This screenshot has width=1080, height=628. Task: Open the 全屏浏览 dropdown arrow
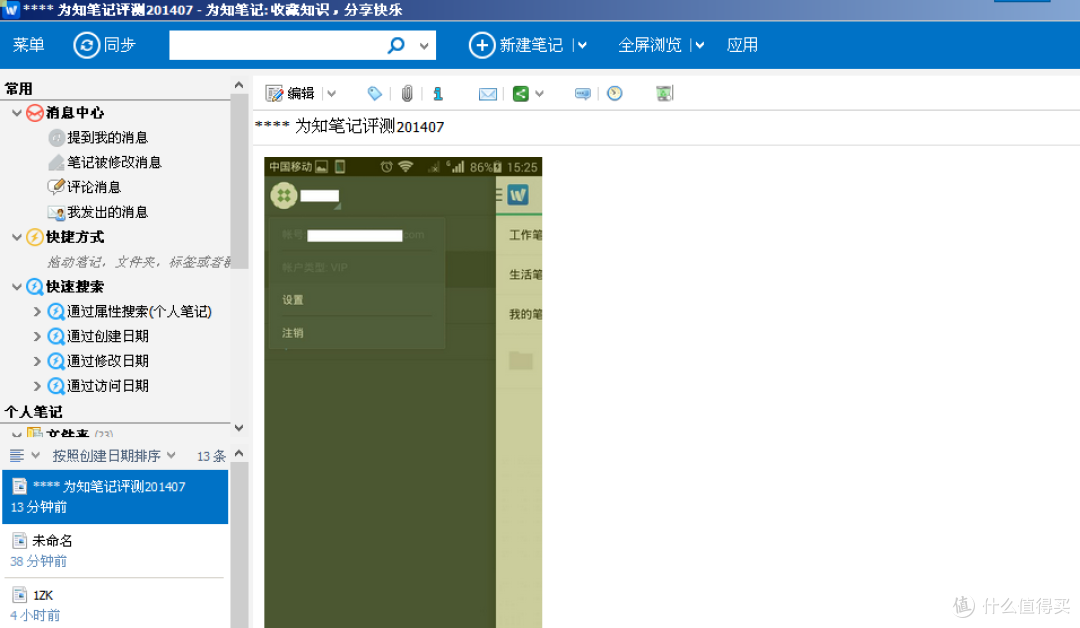pos(700,45)
